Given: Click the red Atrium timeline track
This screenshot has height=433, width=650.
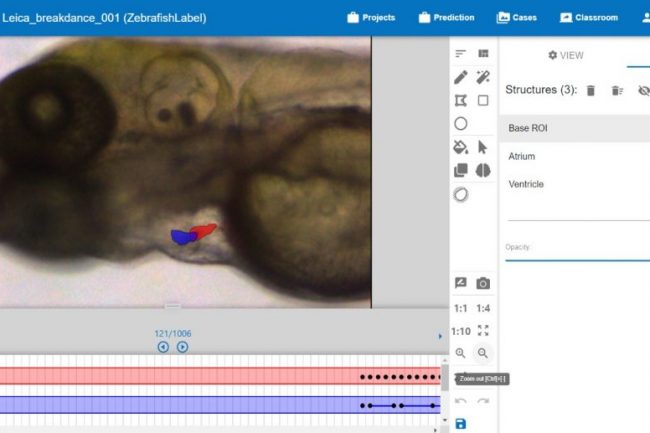Looking at the screenshot, I should (220, 376).
